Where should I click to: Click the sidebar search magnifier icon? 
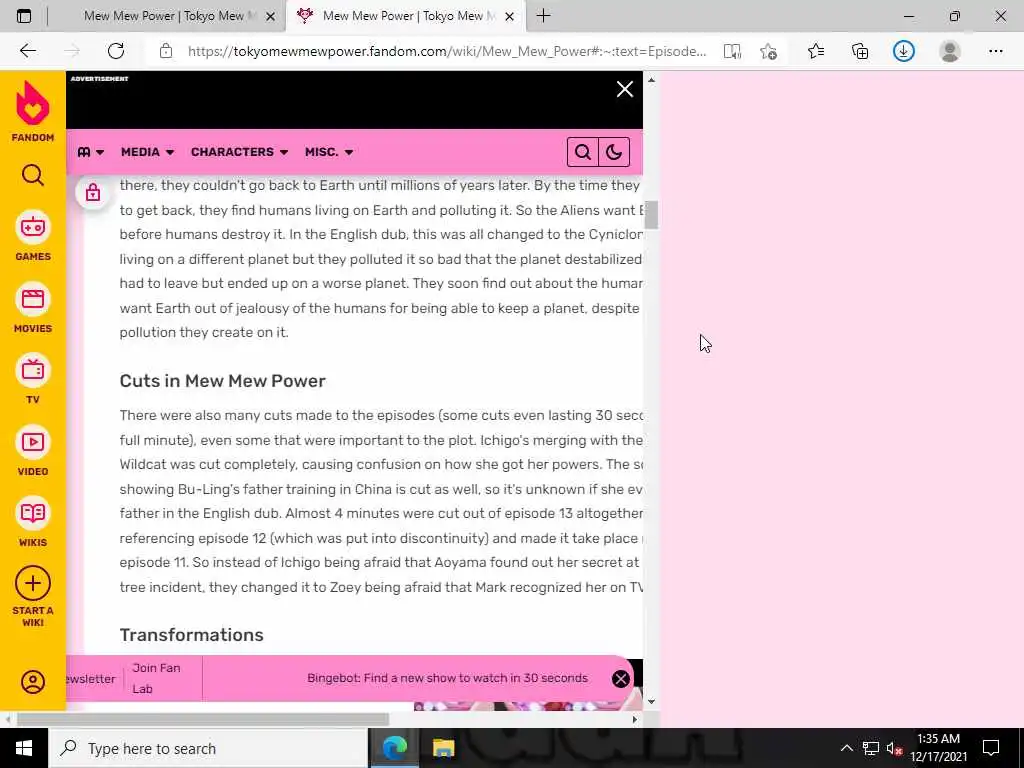point(33,175)
